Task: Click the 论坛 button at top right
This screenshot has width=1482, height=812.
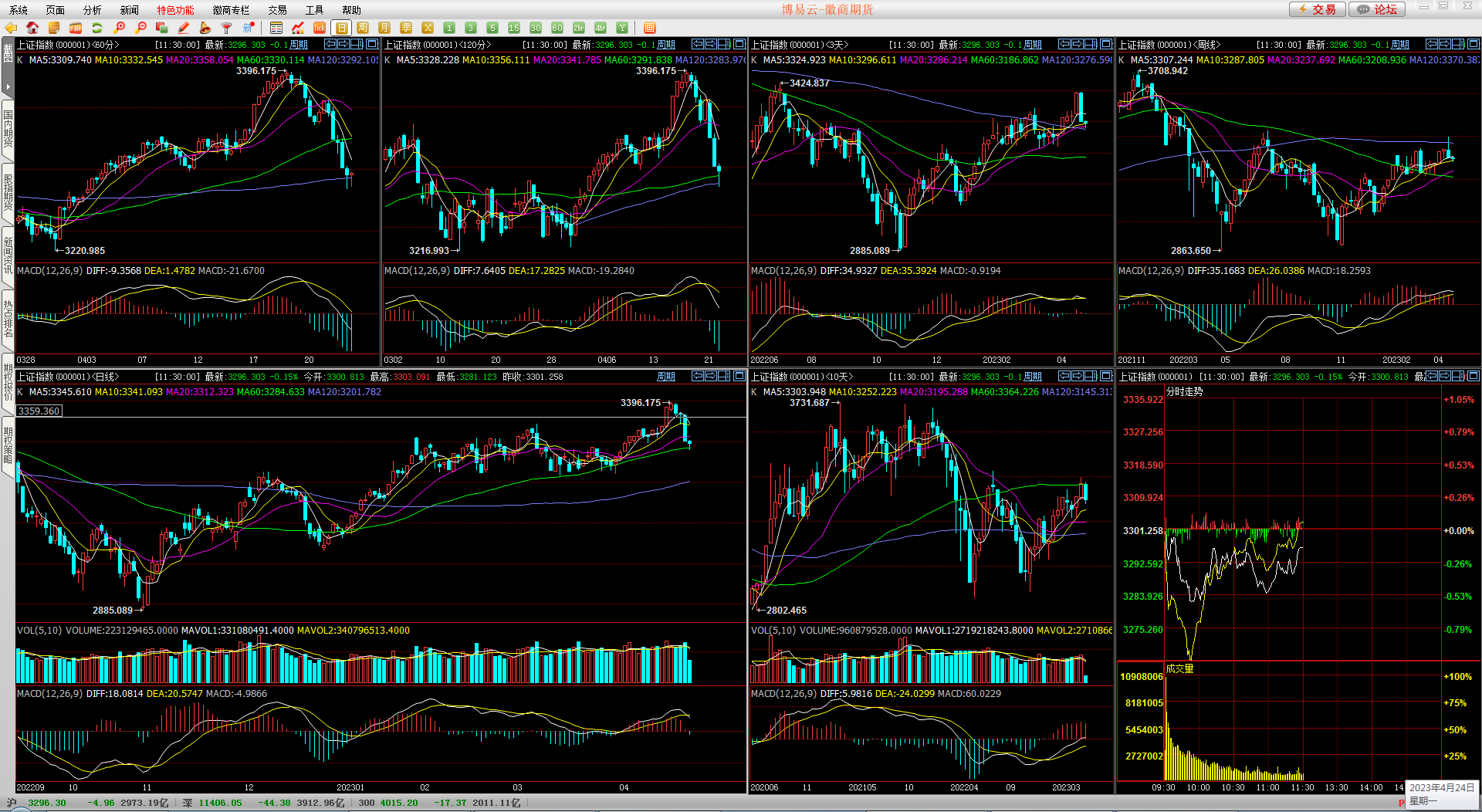Action: coord(1378,9)
